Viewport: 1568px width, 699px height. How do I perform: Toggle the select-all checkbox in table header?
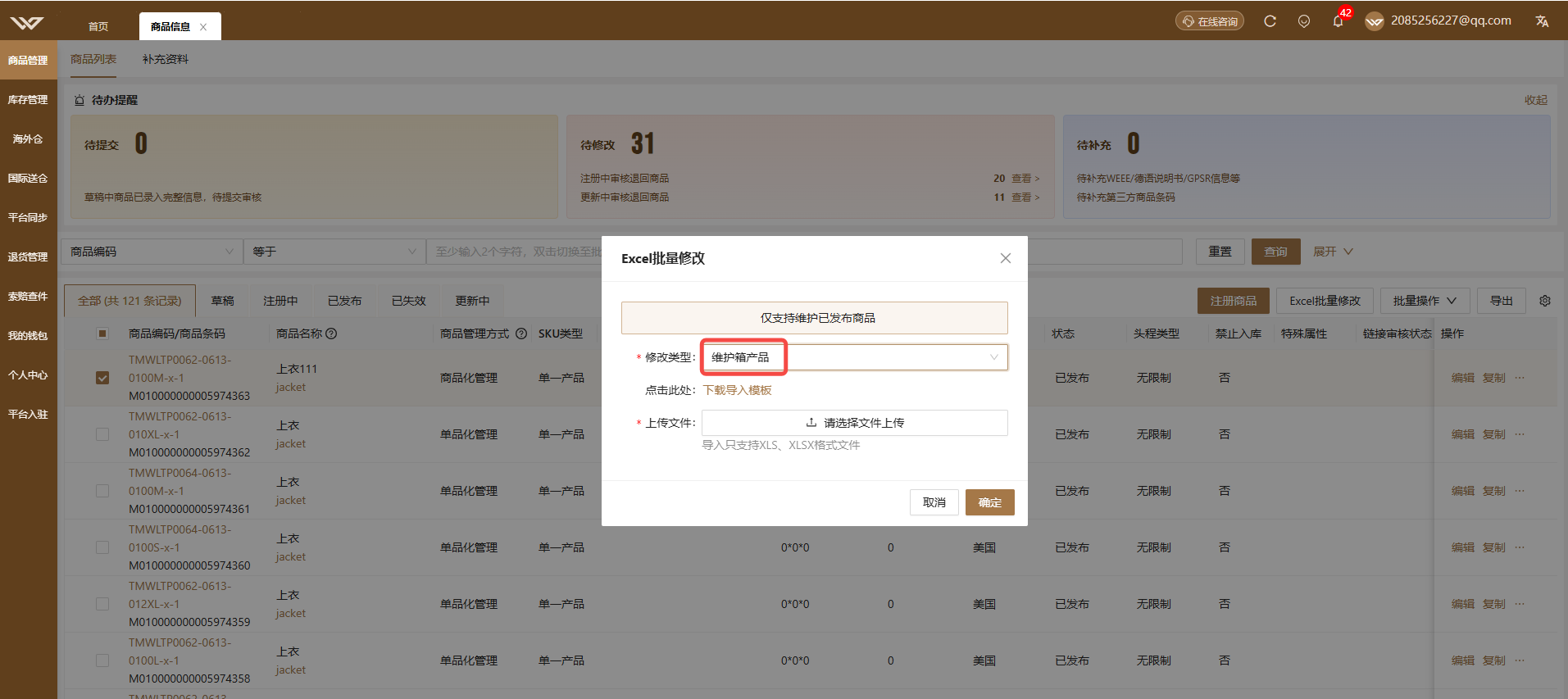(102, 334)
